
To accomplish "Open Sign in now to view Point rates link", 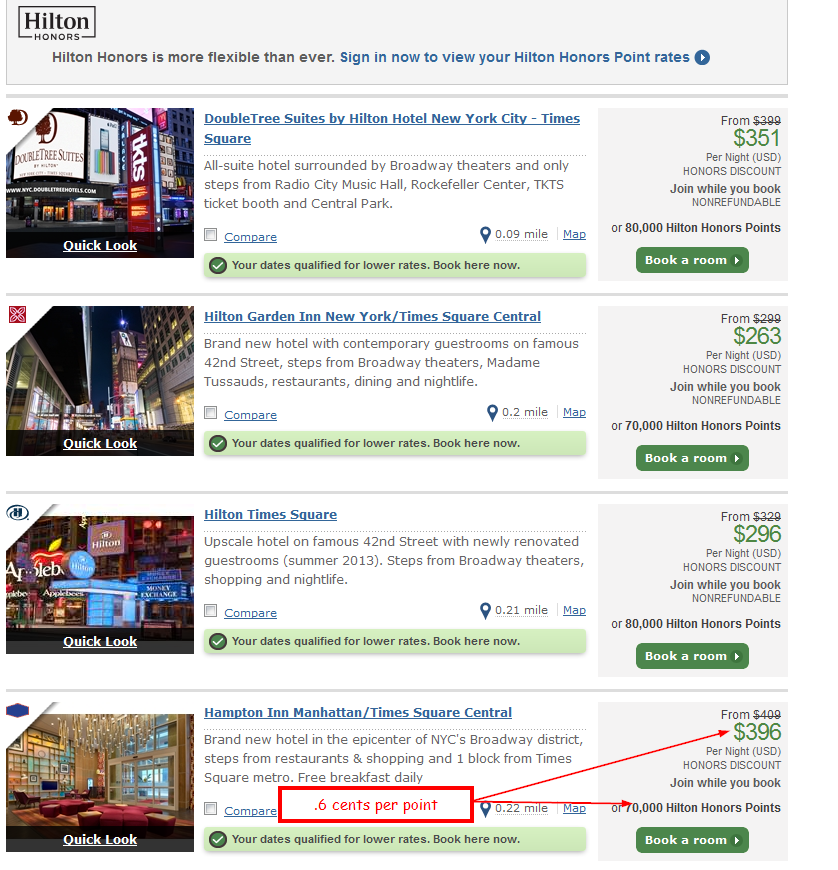I will 514,58.
